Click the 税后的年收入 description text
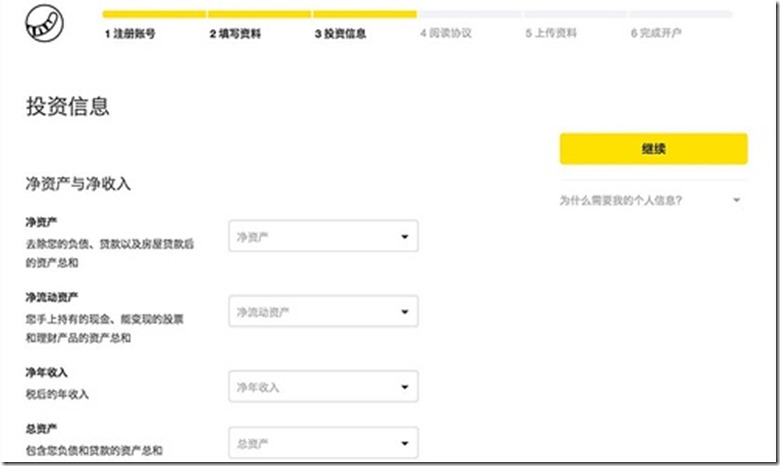 pos(57,394)
